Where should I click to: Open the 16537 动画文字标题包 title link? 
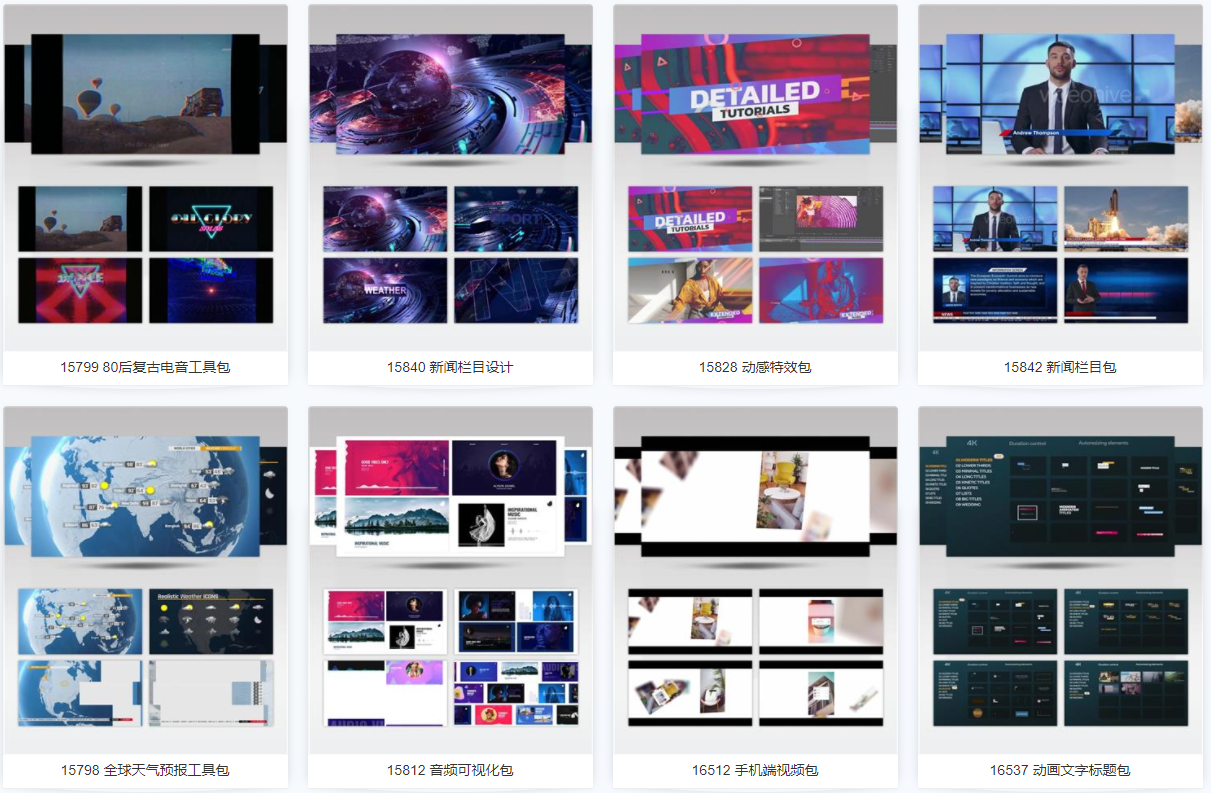tap(1060, 770)
